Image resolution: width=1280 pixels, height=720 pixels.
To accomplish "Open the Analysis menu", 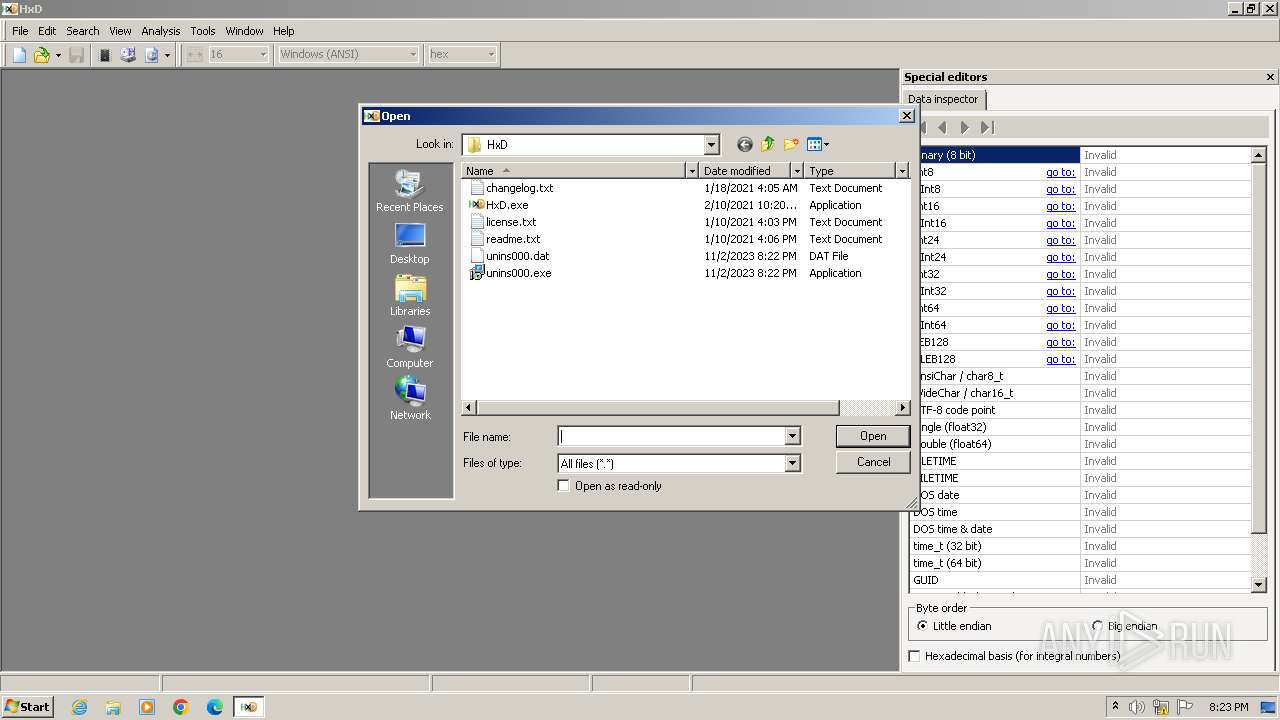I will click(x=161, y=31).
